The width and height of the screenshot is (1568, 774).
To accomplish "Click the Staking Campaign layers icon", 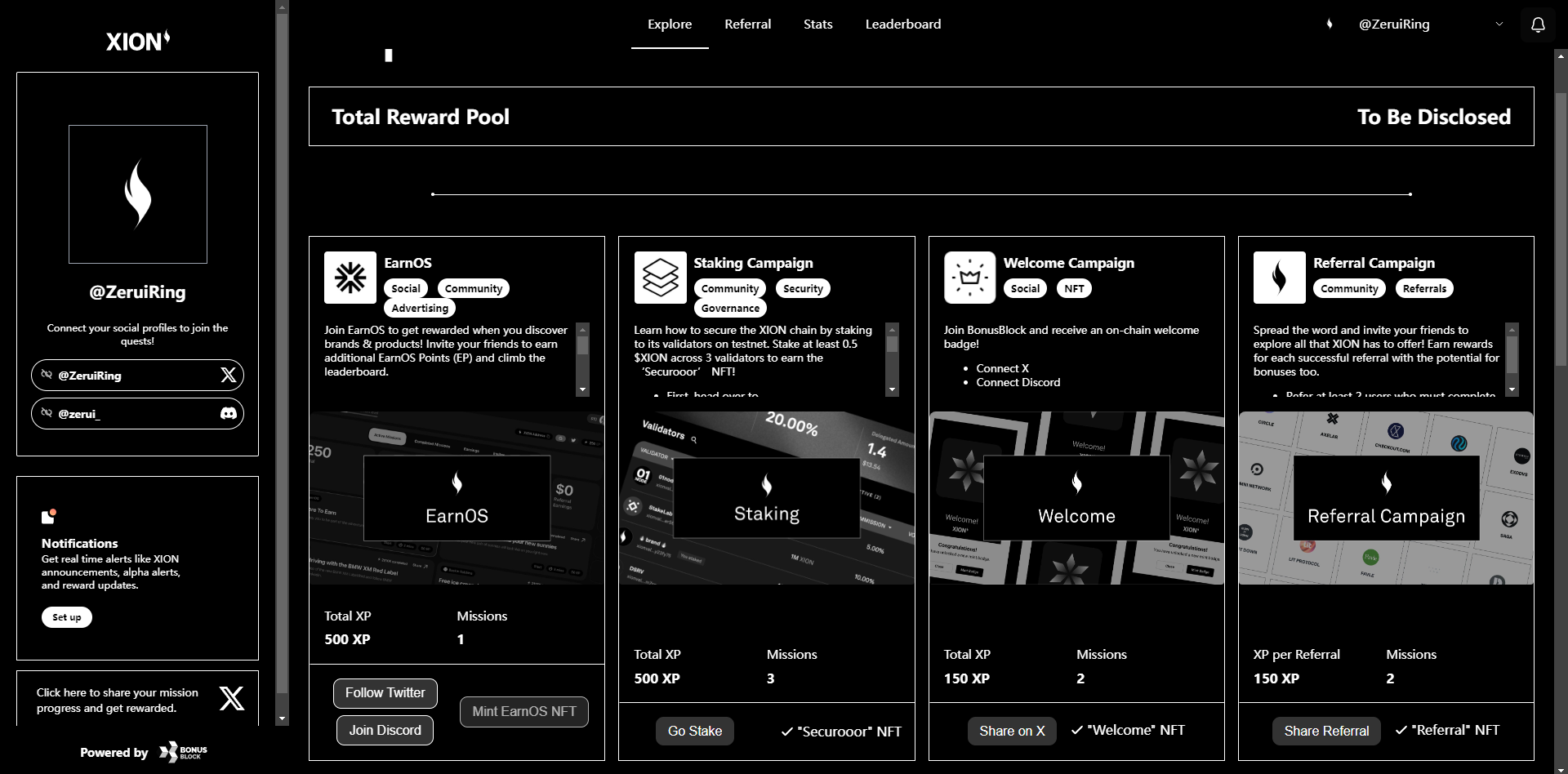I will pyautogui.click(x=660, y=278).
